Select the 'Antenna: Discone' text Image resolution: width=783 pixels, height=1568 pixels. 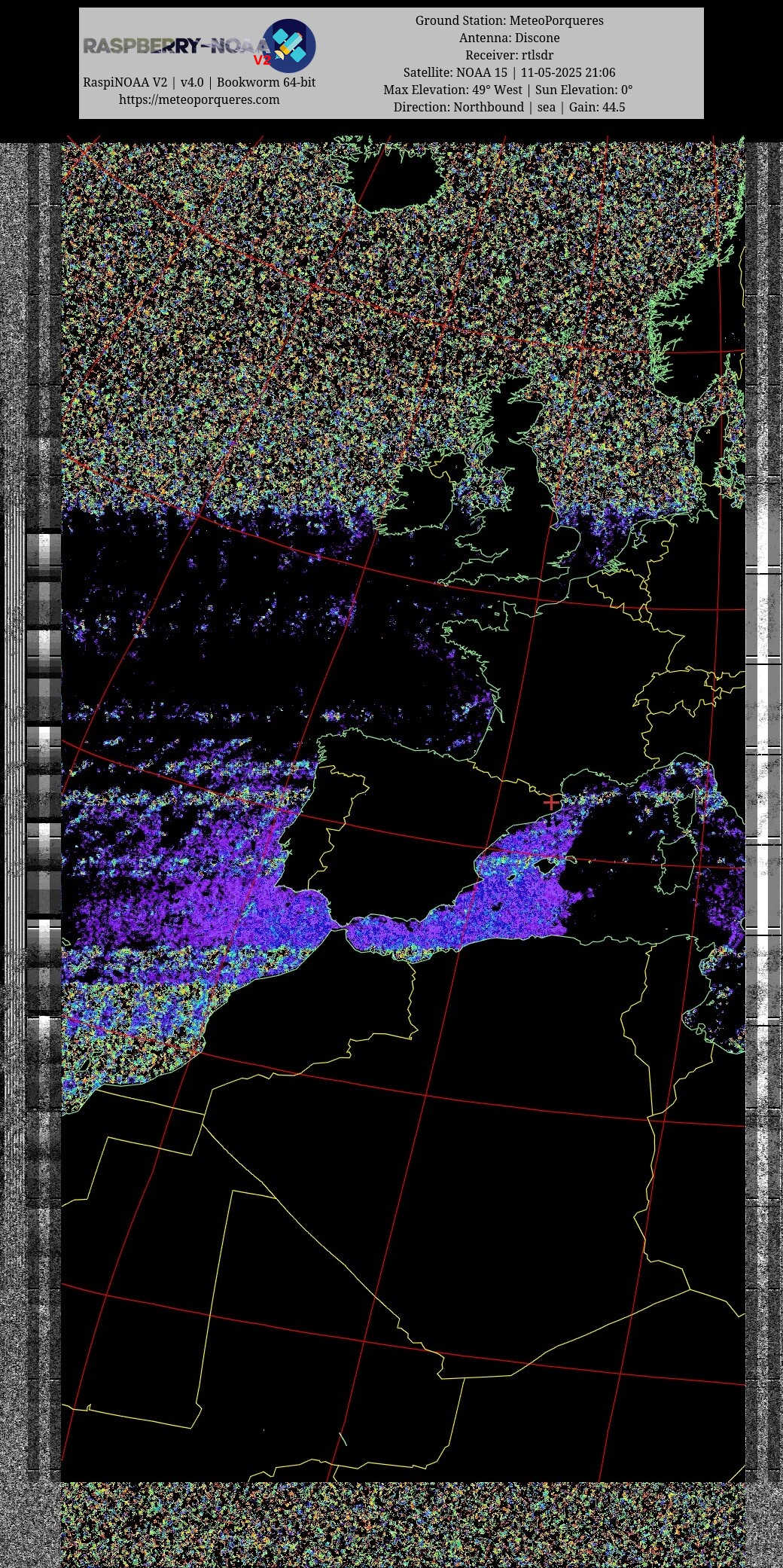(x=509, y=38)
